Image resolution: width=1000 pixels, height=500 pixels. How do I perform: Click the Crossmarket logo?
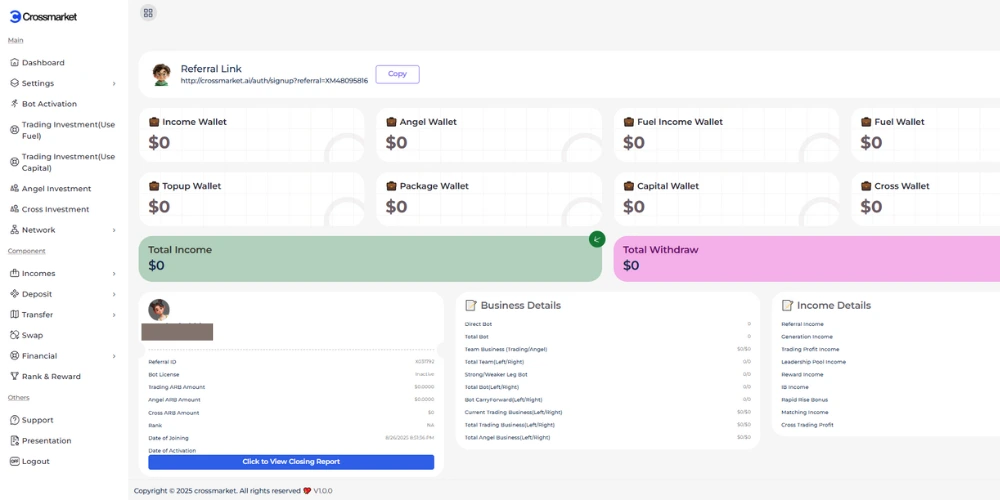(x=43, y=17)
